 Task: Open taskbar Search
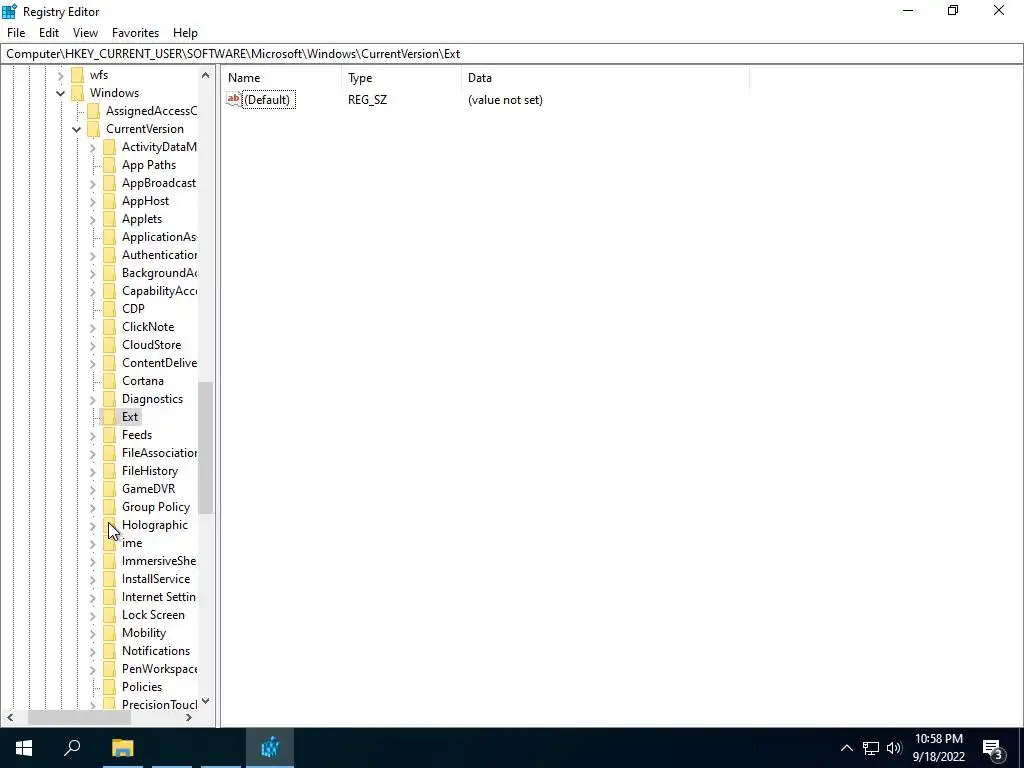point(72,748)
